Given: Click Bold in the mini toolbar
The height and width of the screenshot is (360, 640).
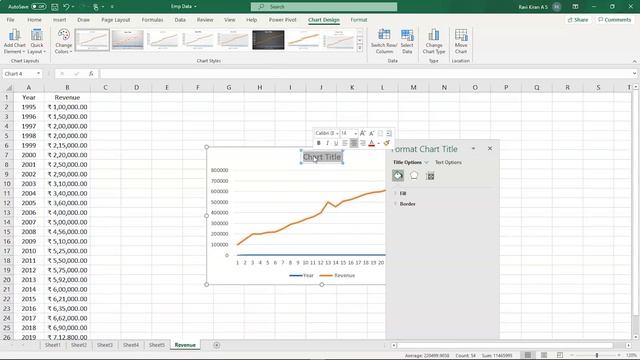Looking at the screenshot, I should [318, 143].
